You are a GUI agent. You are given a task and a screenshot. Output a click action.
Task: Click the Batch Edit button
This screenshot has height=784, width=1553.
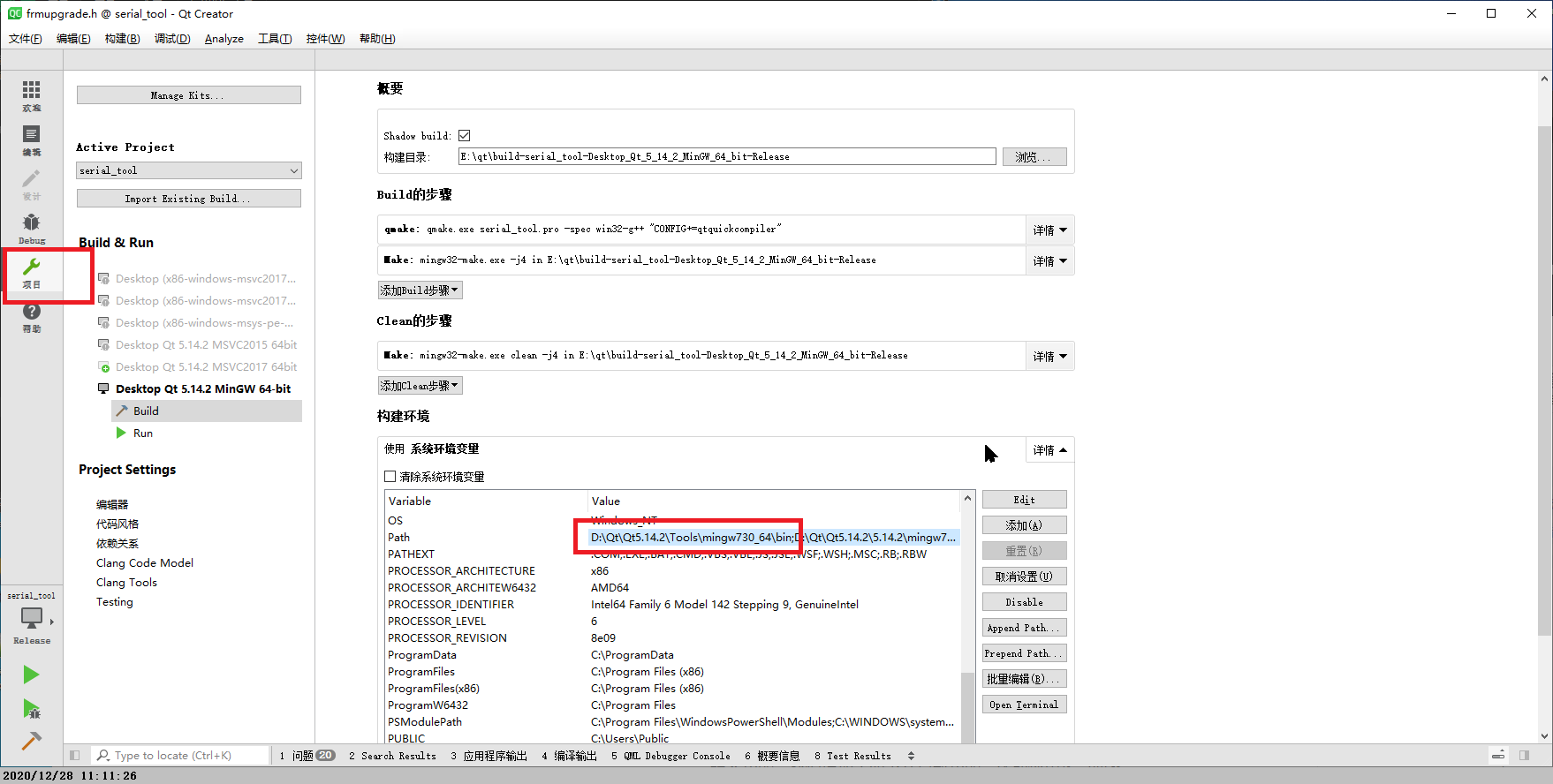[x=1025, y=678]
